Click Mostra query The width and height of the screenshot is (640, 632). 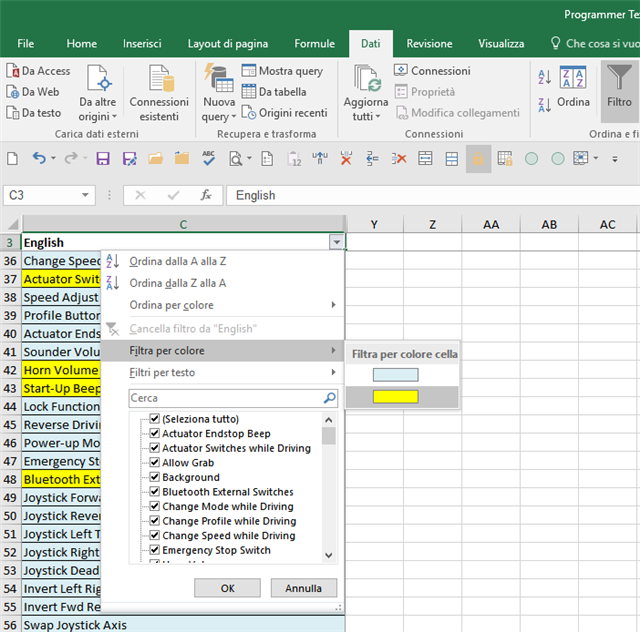point(282,71)
